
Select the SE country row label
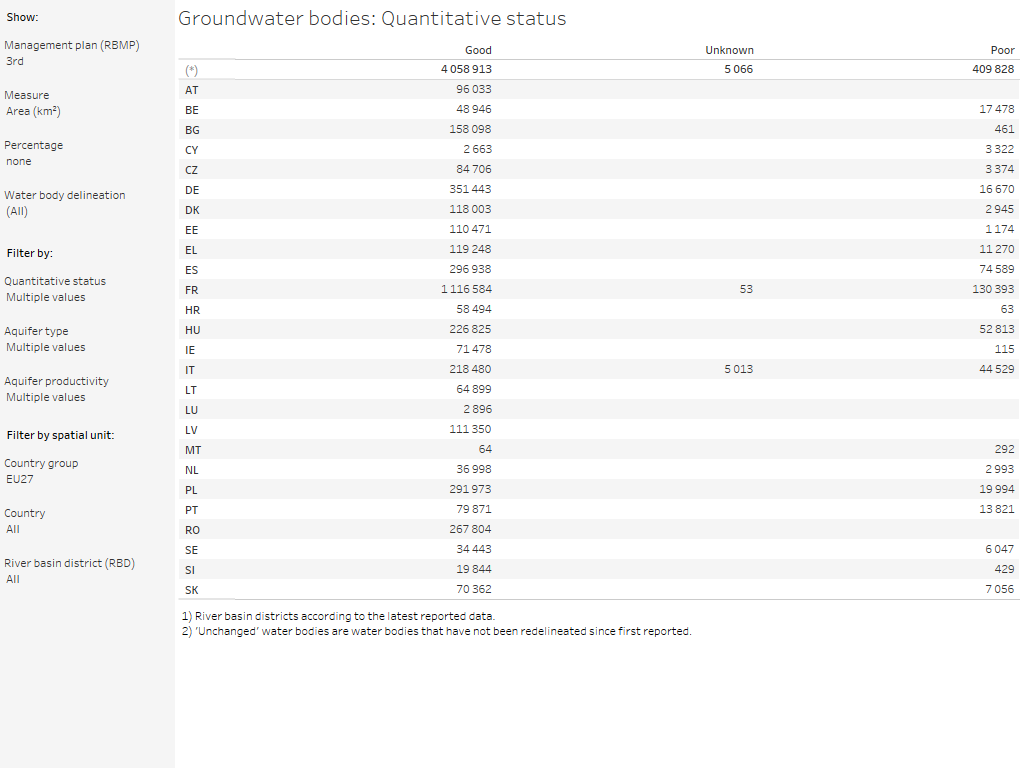tap(191, 551)
